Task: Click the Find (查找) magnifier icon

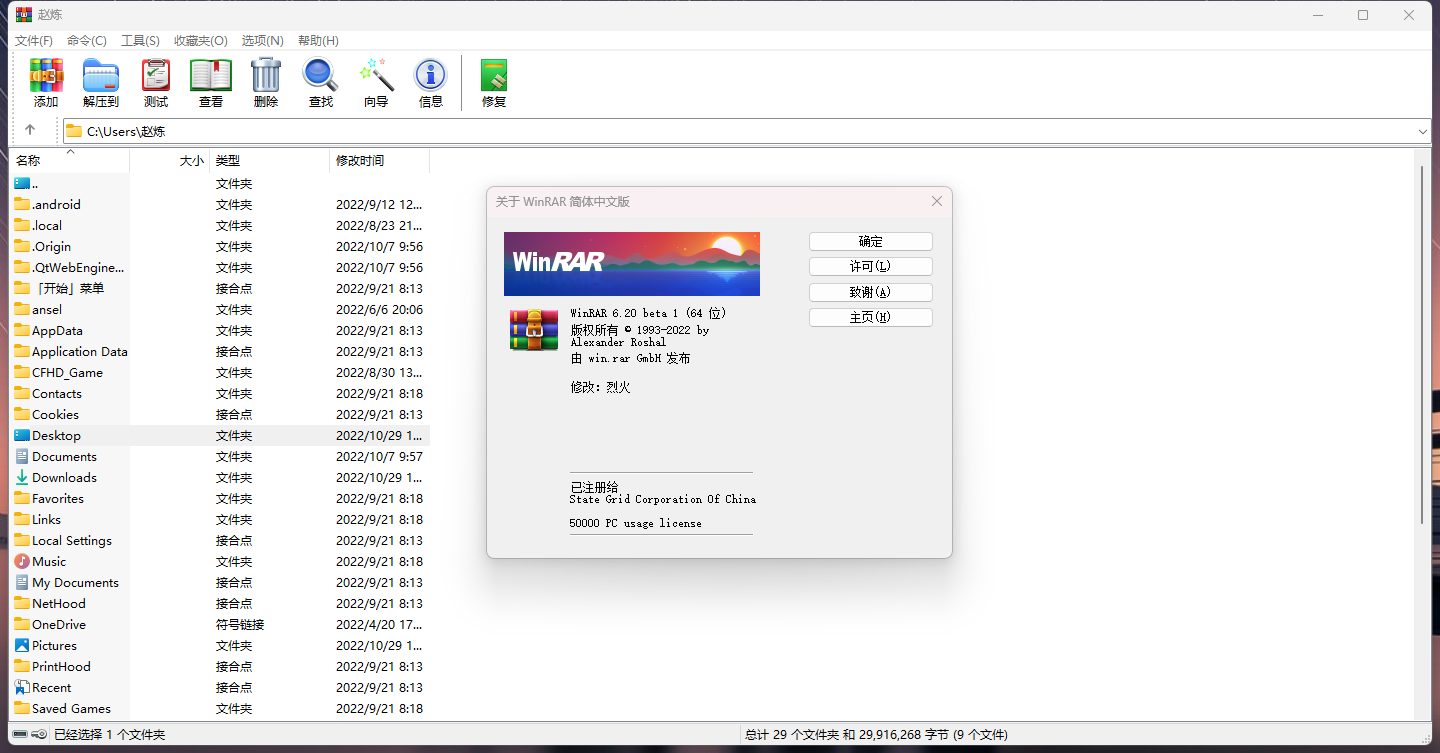Action: (321, 75)
